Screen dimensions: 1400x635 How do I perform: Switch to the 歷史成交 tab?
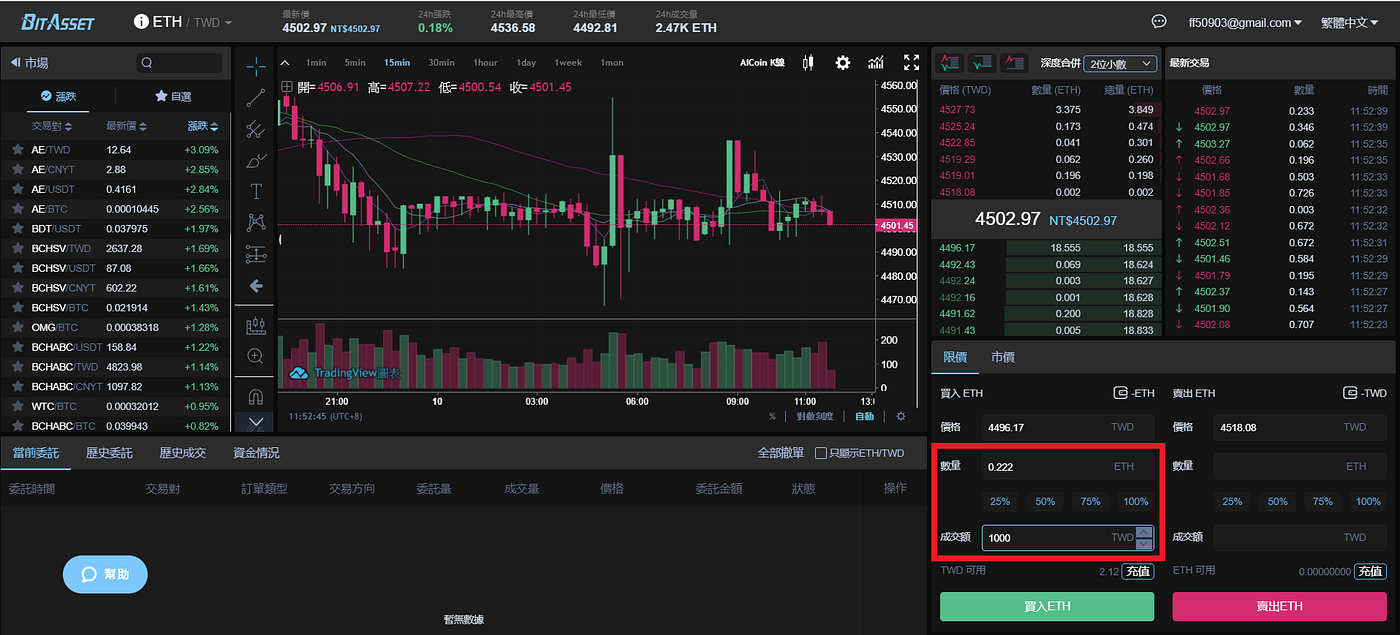(182, 453)
